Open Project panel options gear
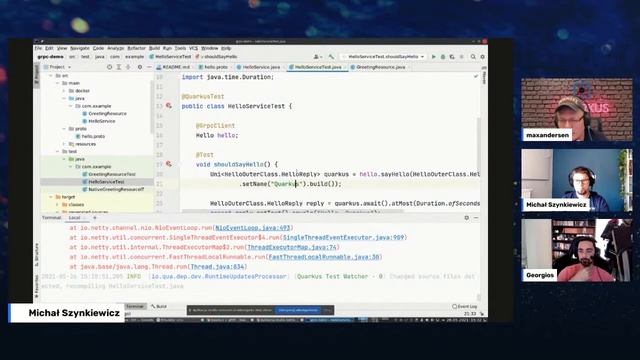 [x=140, y=67]
